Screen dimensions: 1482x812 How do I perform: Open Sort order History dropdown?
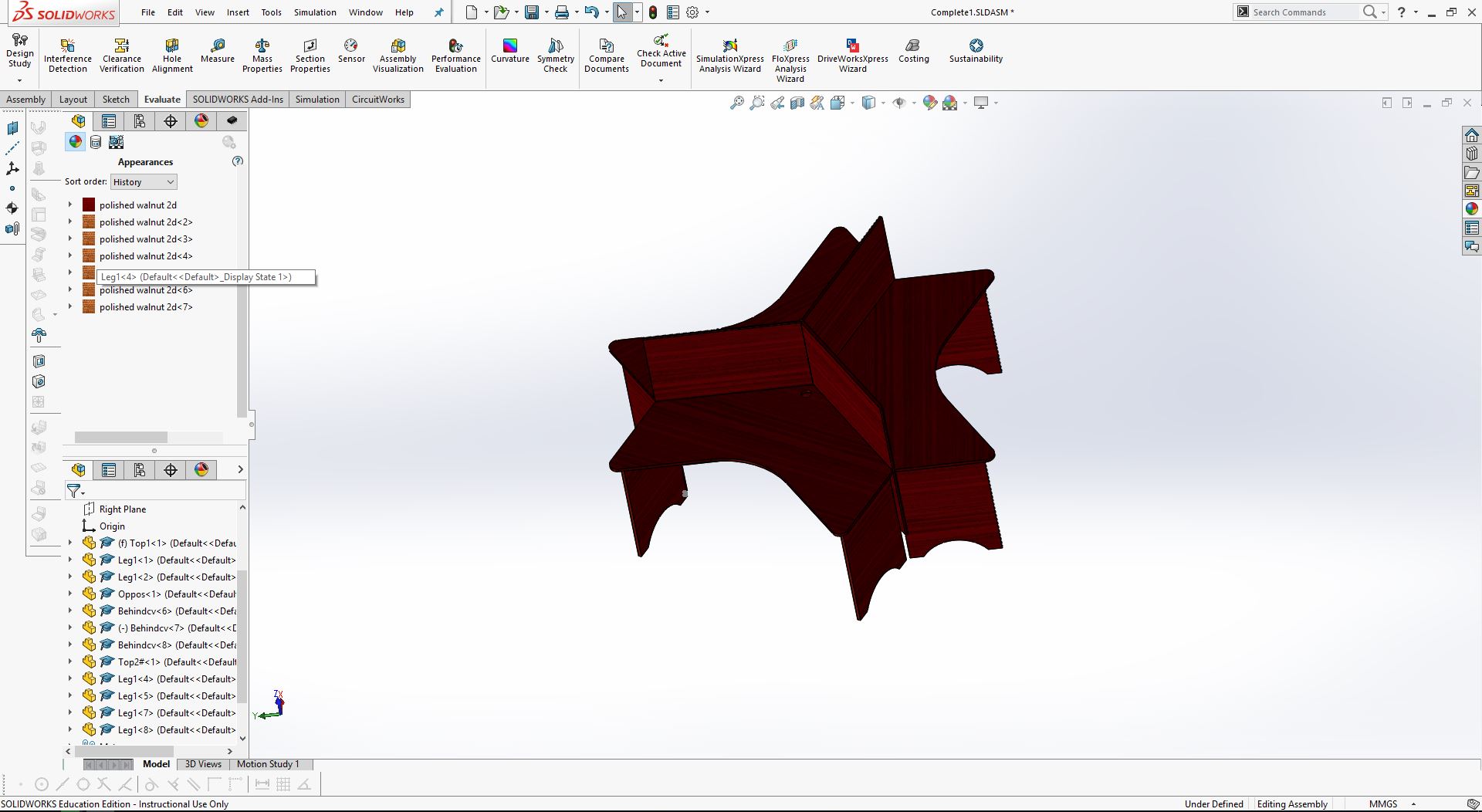[x=144, y=182]
